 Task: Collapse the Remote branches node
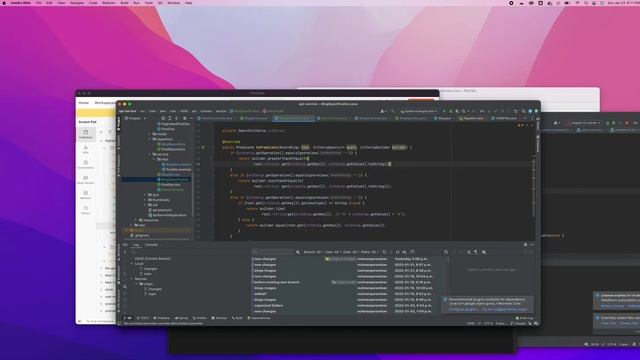[131, 279]
